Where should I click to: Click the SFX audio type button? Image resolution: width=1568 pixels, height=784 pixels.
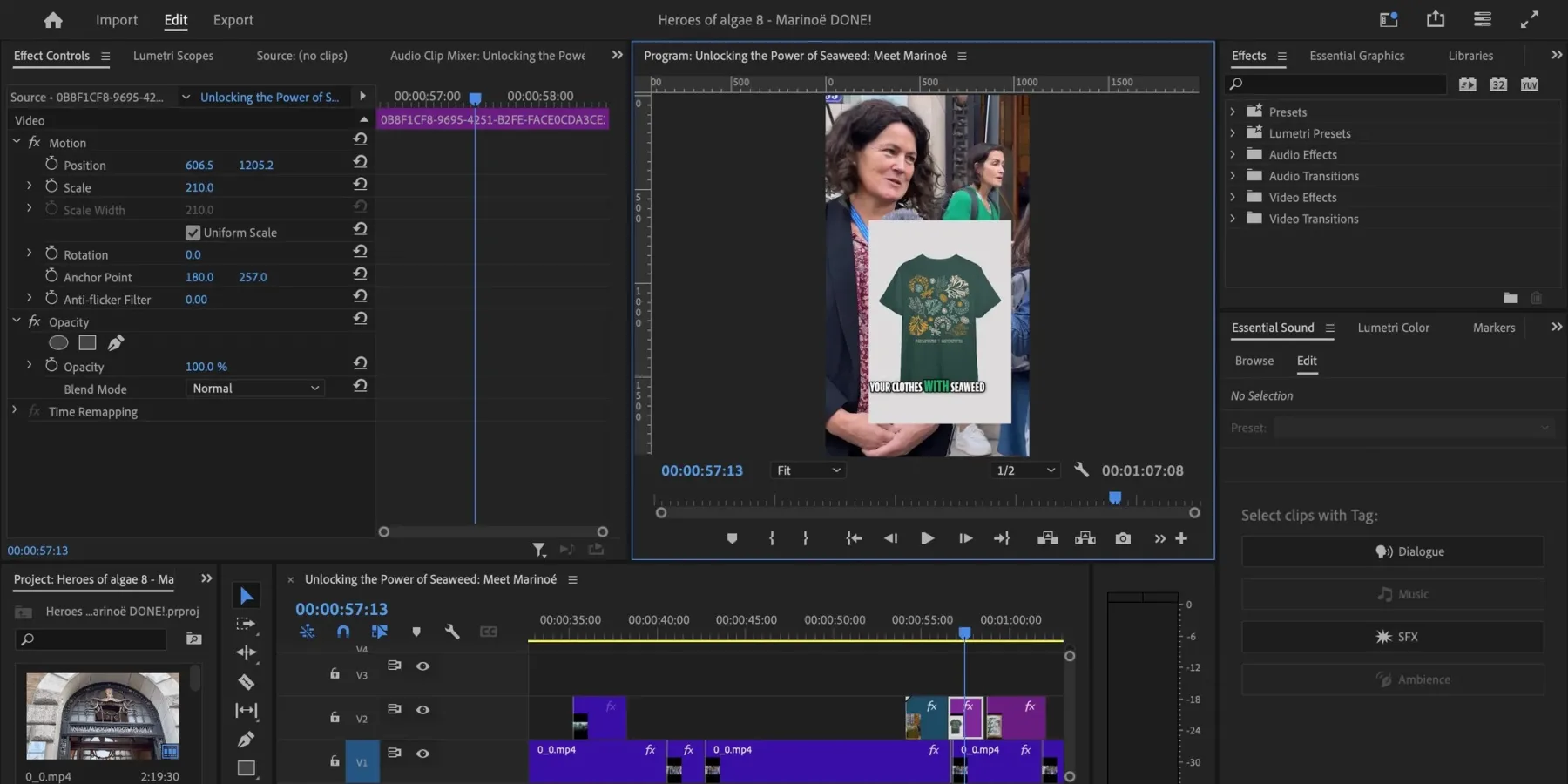tap(1392, 637)
